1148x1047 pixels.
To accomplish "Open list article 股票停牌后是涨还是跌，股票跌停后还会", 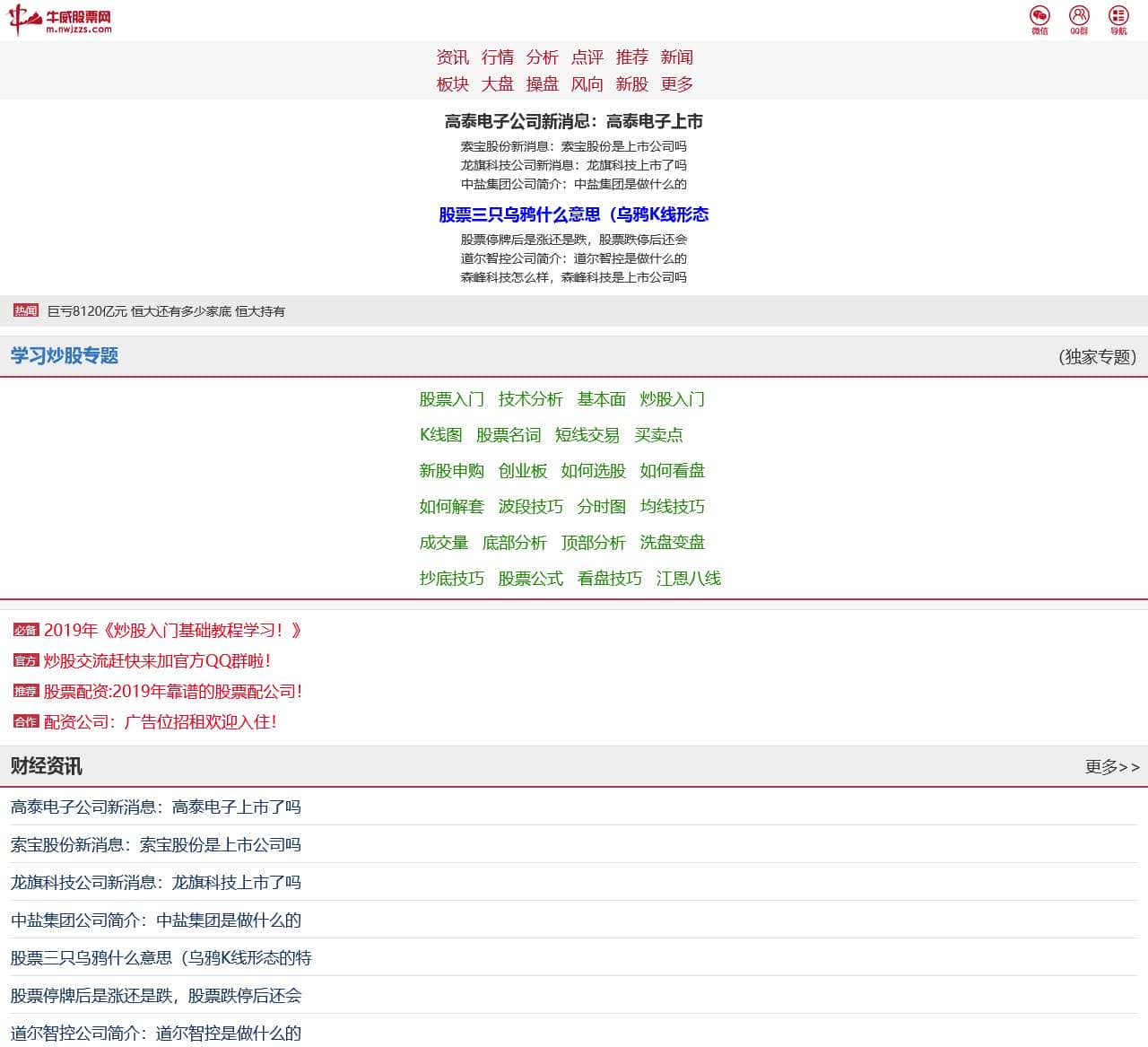I will pos(156,996).
